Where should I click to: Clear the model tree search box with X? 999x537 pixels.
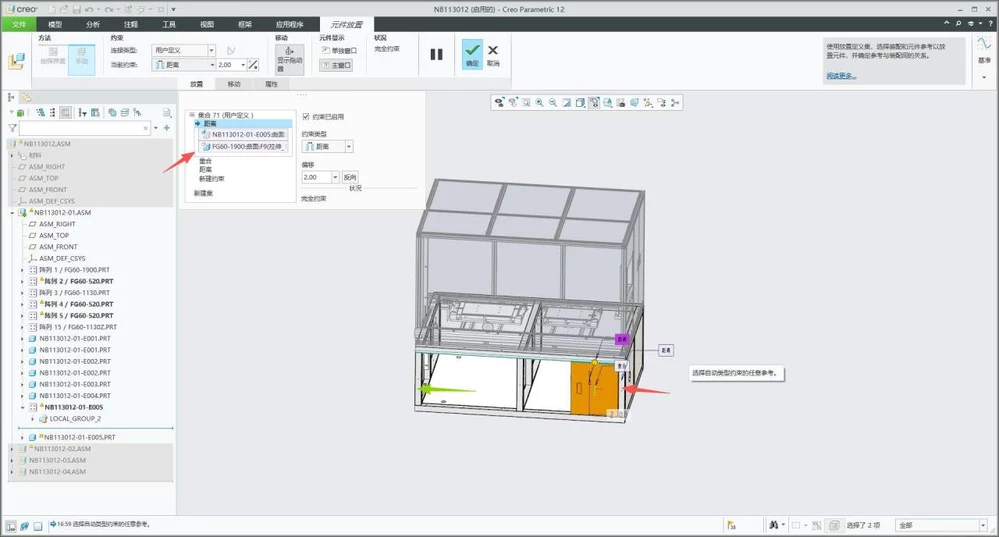145,128
